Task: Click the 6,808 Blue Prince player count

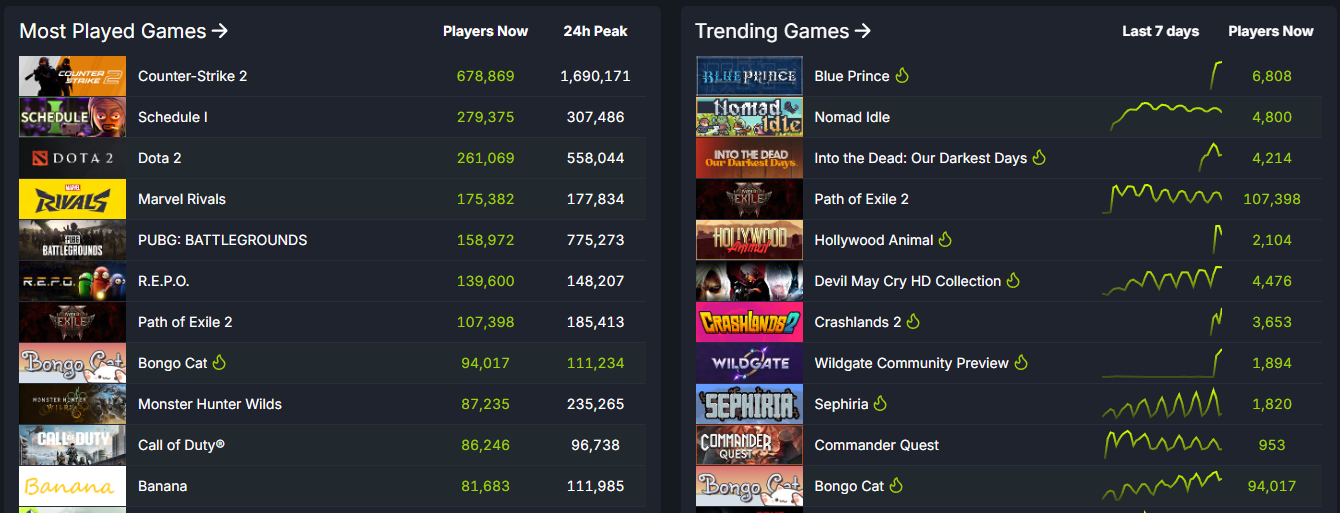Action: (1271, 76)
